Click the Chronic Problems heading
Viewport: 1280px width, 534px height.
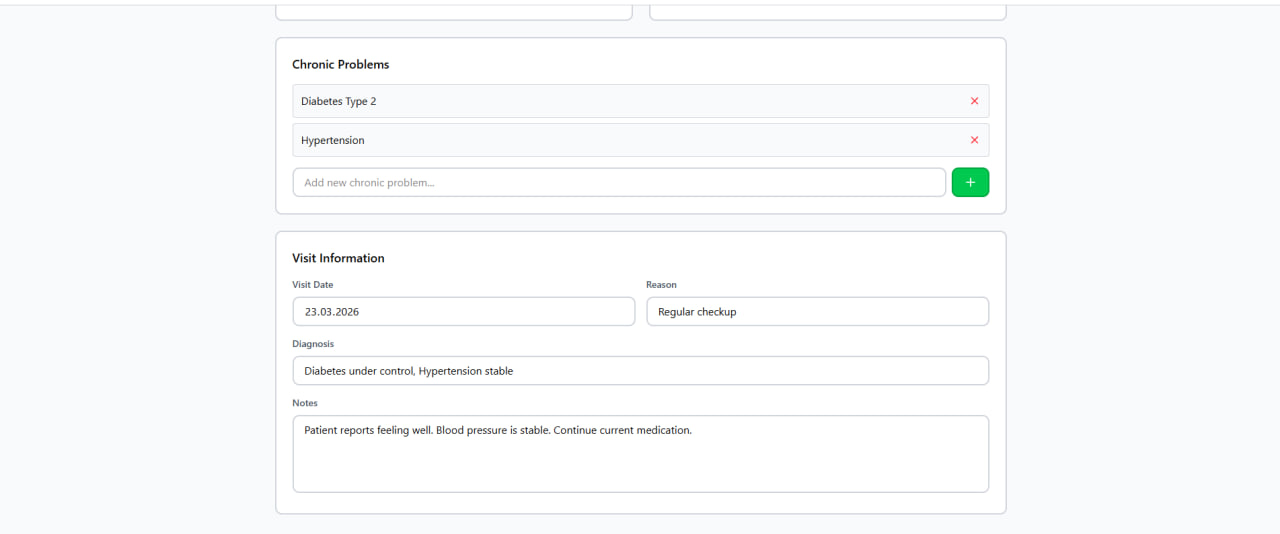point(341,64)
